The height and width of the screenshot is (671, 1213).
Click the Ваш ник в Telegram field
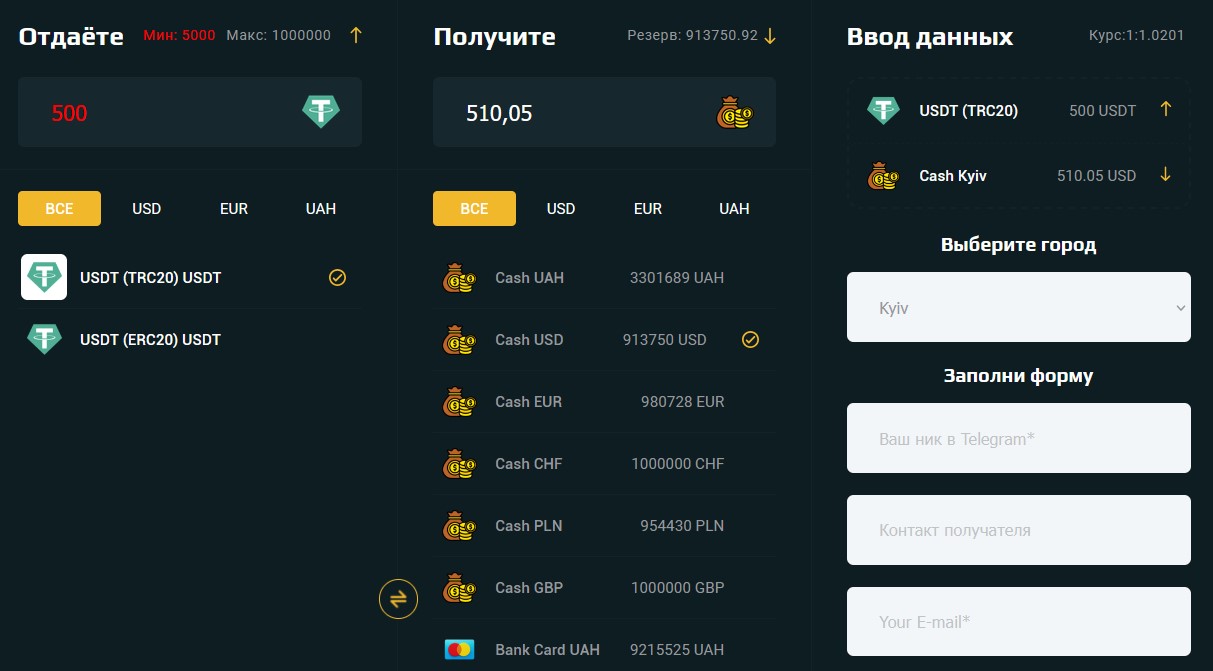1018,438
